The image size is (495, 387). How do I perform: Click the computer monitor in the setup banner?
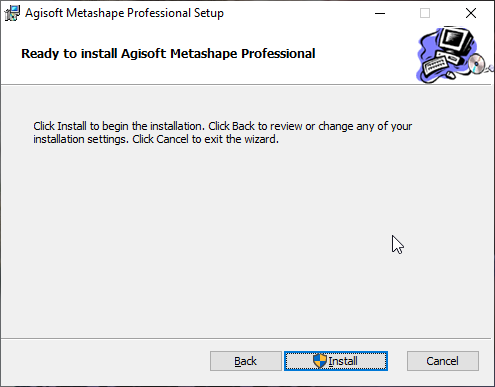click(x=455, y=40)
